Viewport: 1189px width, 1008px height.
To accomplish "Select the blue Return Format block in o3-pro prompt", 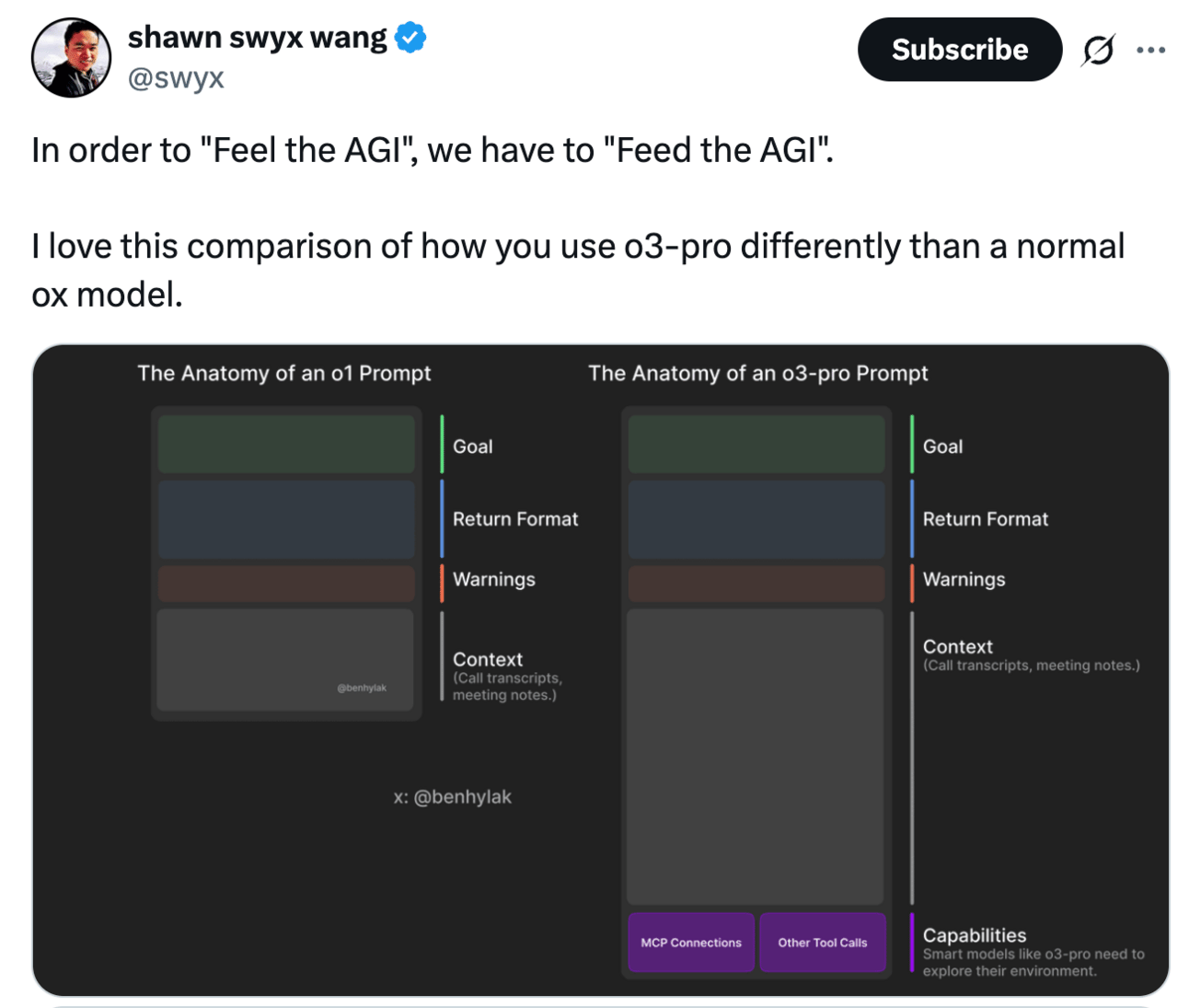I will click(x=756, y=519).
